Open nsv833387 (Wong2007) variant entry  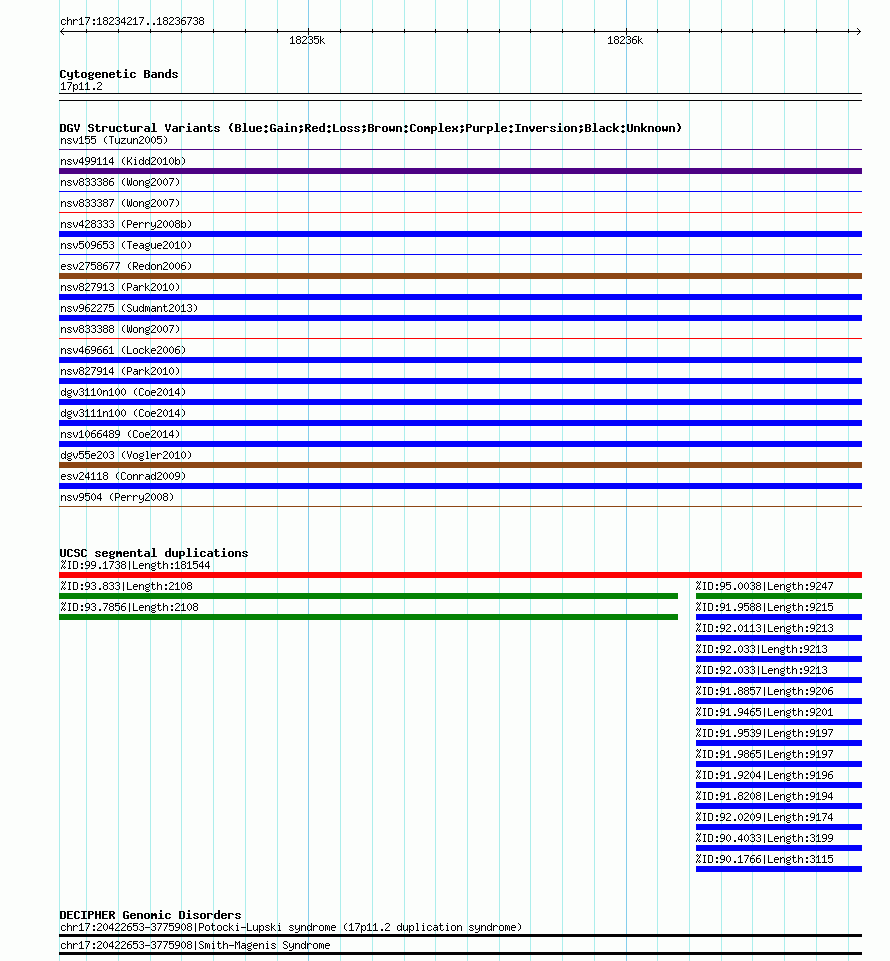pos(120,203)
